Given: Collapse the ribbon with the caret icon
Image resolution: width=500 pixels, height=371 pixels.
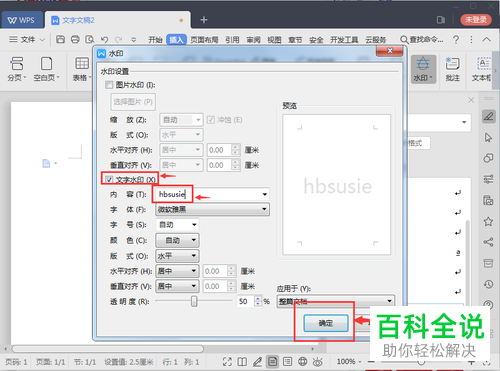Looking at the screenshot, I should 486,39.
